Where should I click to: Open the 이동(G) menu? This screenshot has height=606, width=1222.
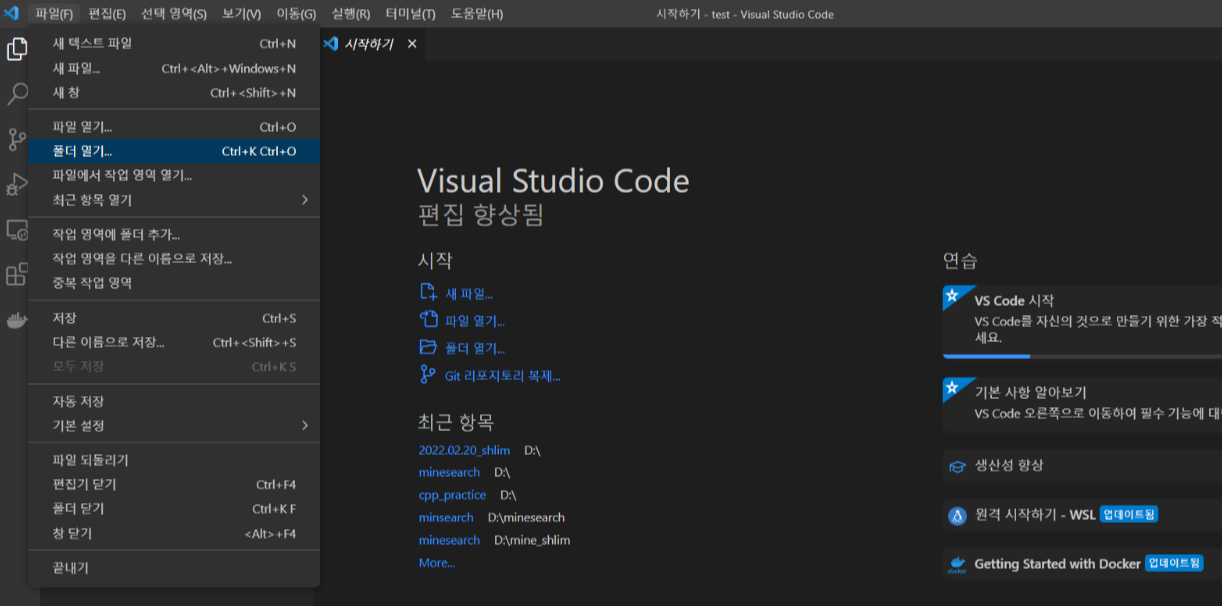pos(295,14)
